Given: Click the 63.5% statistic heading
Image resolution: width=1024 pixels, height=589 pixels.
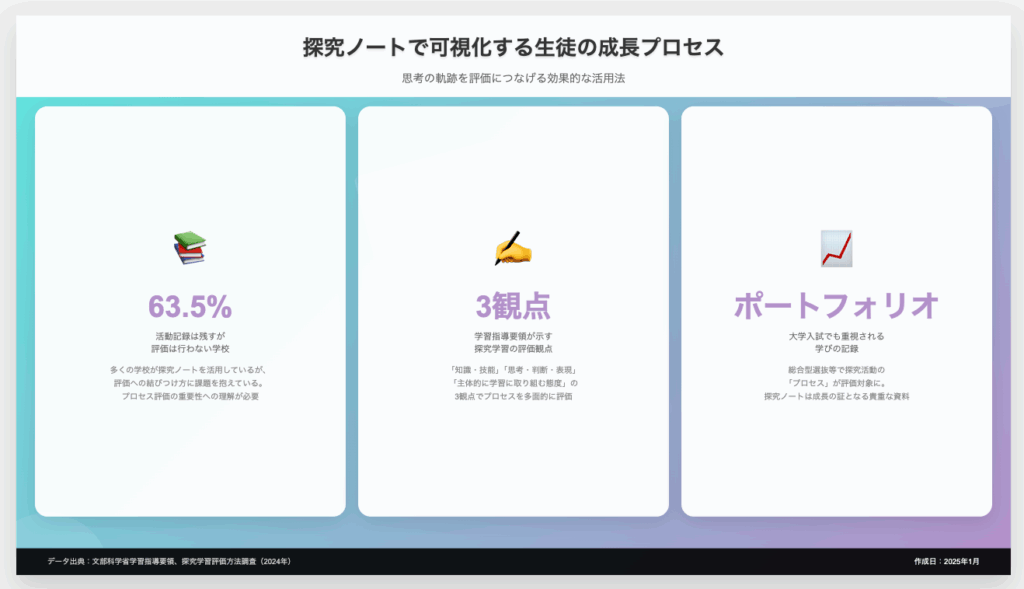Looking at the screenshot, I should tap(190, 306).
